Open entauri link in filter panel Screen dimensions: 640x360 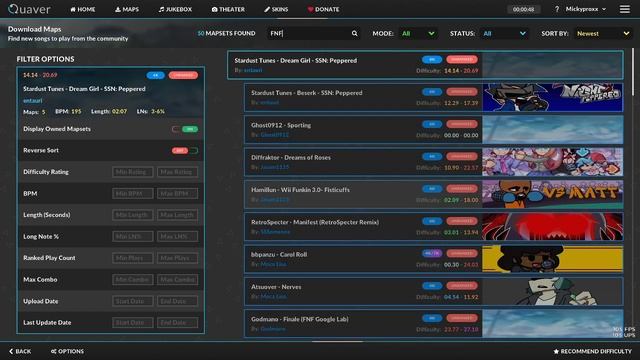33,100
